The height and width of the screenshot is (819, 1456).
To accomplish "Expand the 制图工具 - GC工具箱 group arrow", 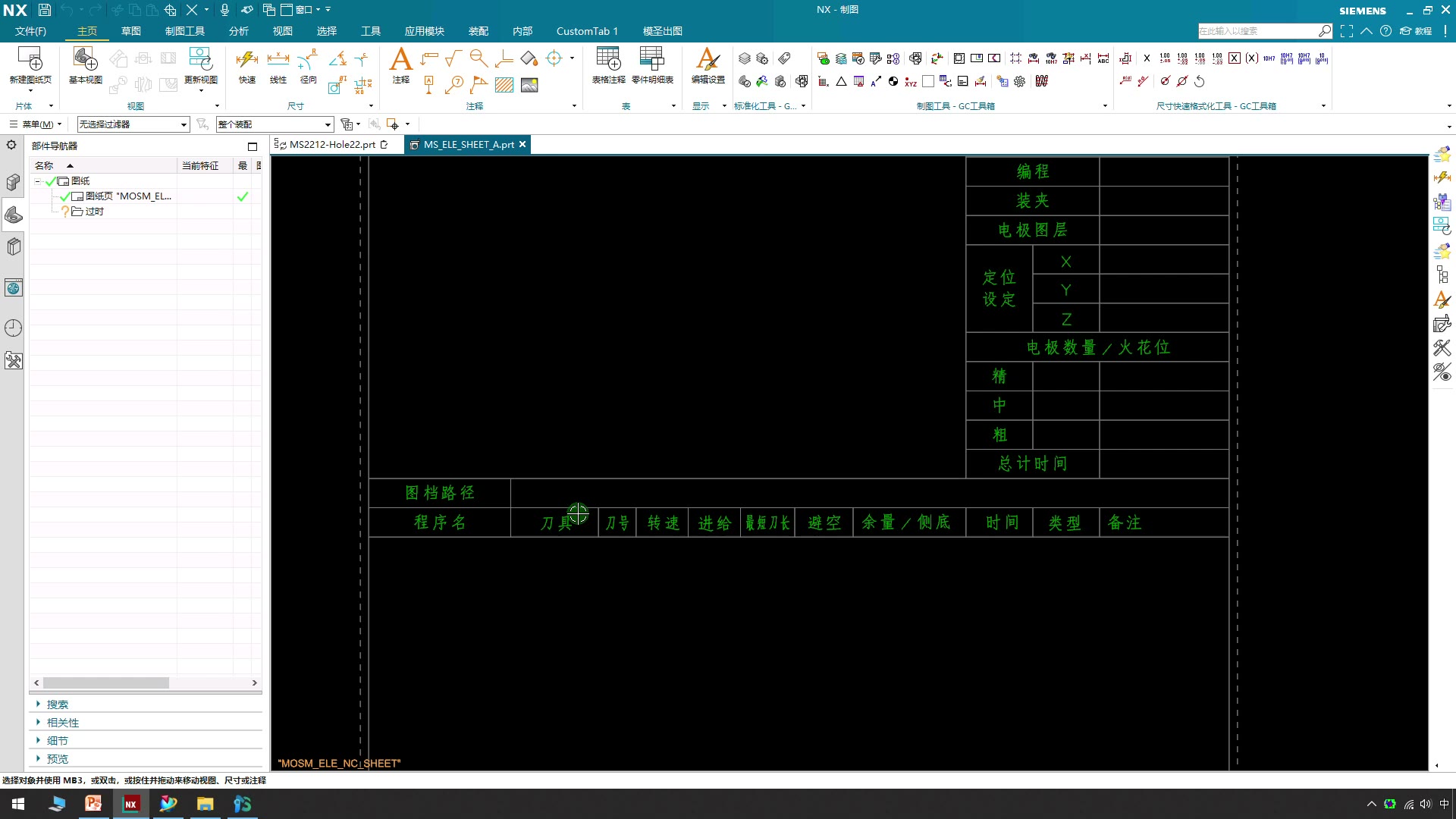I will 1105,106.
